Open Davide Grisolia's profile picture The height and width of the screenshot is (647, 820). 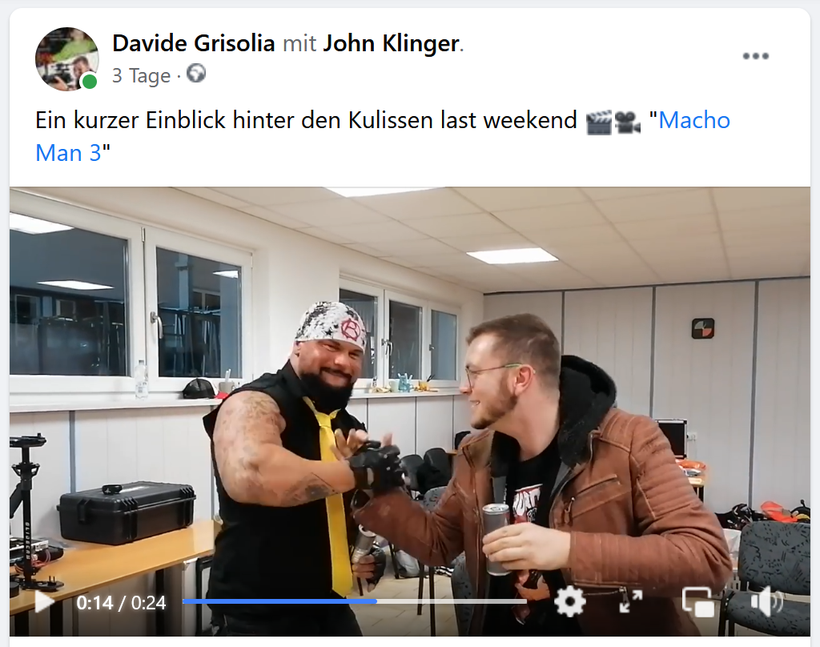[x=67, y=59]
